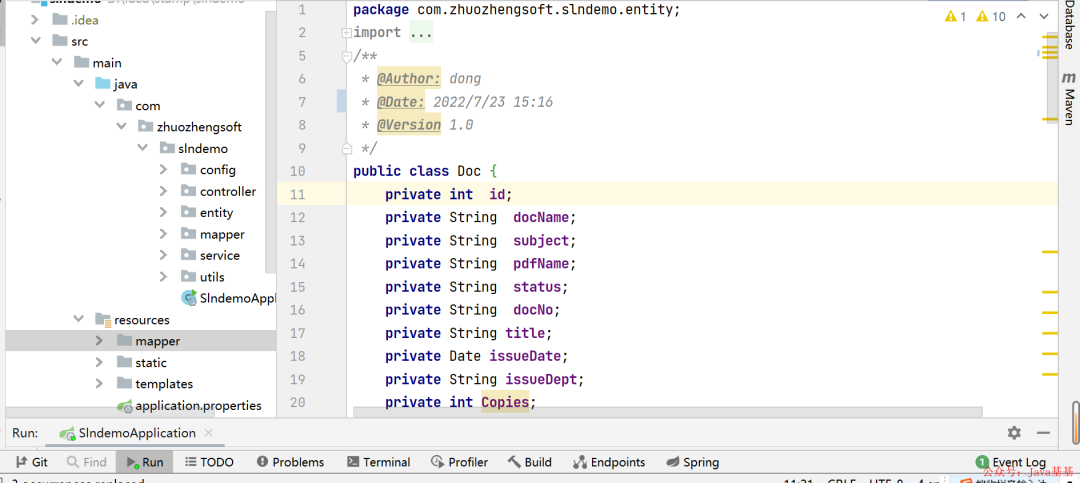Hide the Run tool window
This screenshot has height=483, width=1080.
pos(1043,433)
